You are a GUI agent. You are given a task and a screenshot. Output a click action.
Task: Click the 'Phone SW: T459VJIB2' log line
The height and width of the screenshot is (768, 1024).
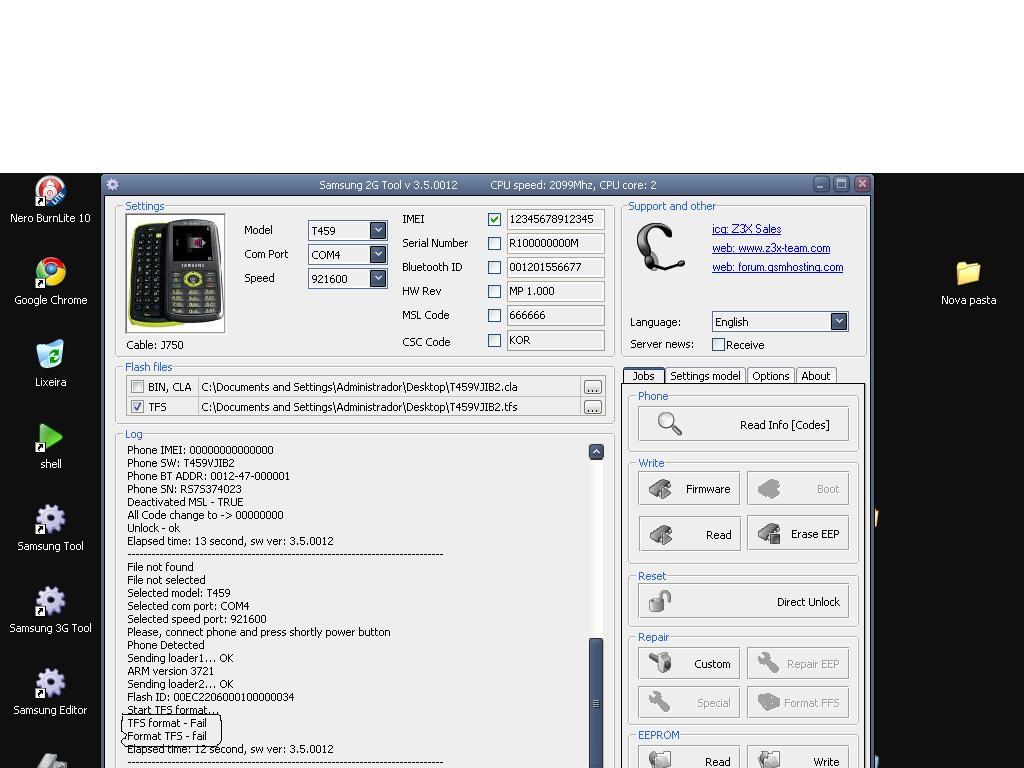[x=181, y=463]
